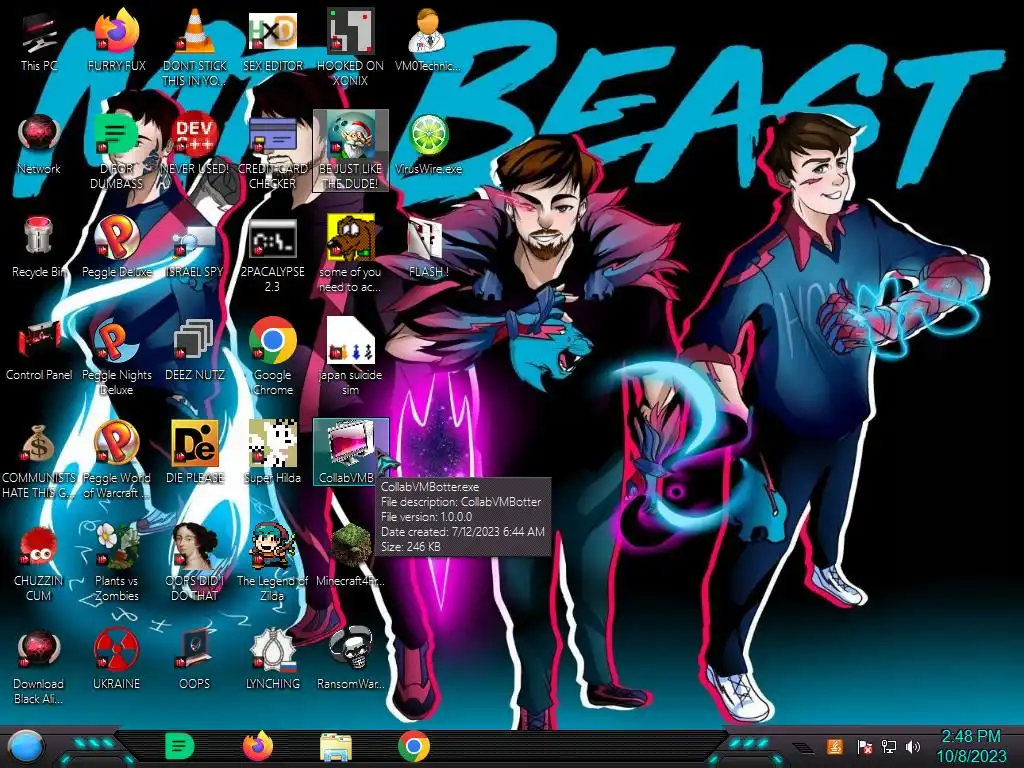Select the HOOKED ON XONIX icon
Image resolution: width=1024 pixels, height=768 pixels.
pos(351,48)
